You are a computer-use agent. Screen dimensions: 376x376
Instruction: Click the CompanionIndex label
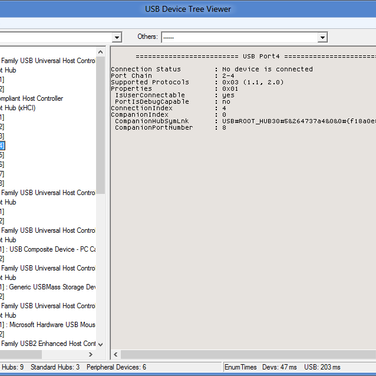coord(140,115)
